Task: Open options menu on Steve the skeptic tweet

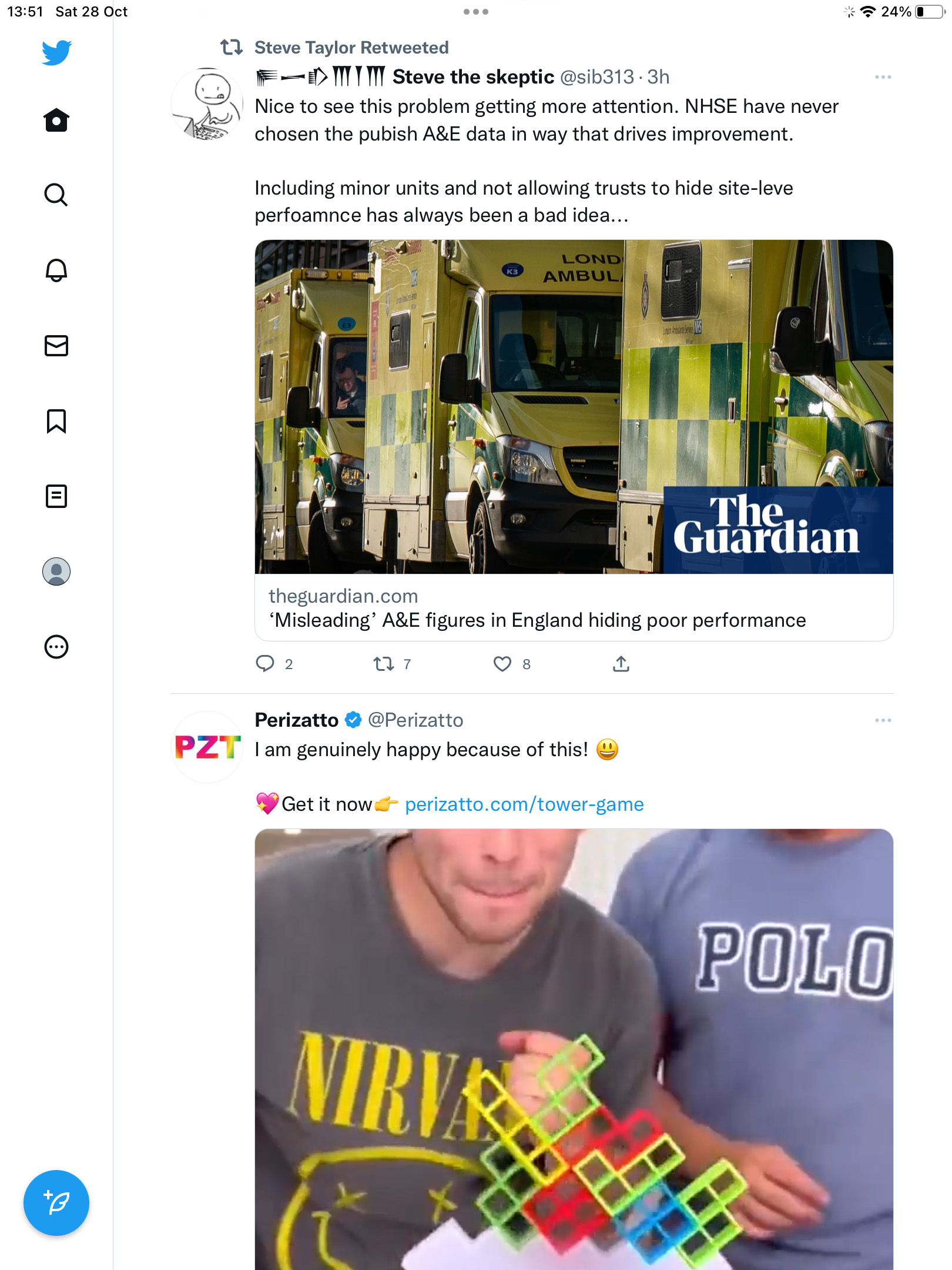Action: pos(883,77)
